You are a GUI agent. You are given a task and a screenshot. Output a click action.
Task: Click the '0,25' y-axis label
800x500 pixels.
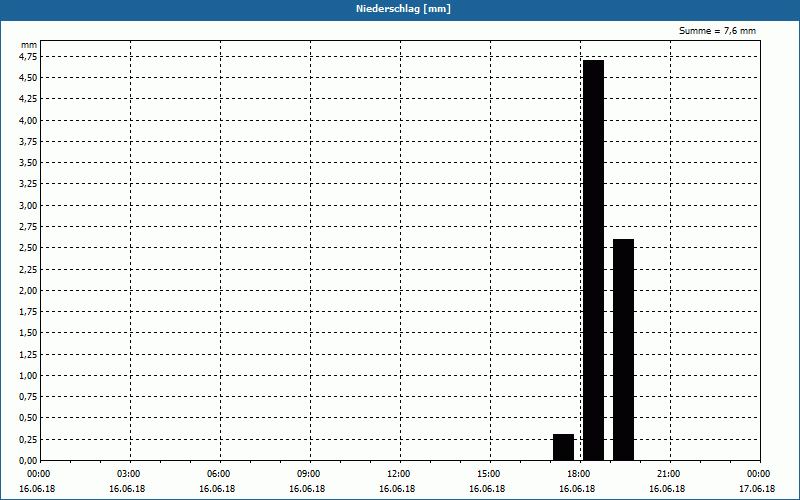28,439
